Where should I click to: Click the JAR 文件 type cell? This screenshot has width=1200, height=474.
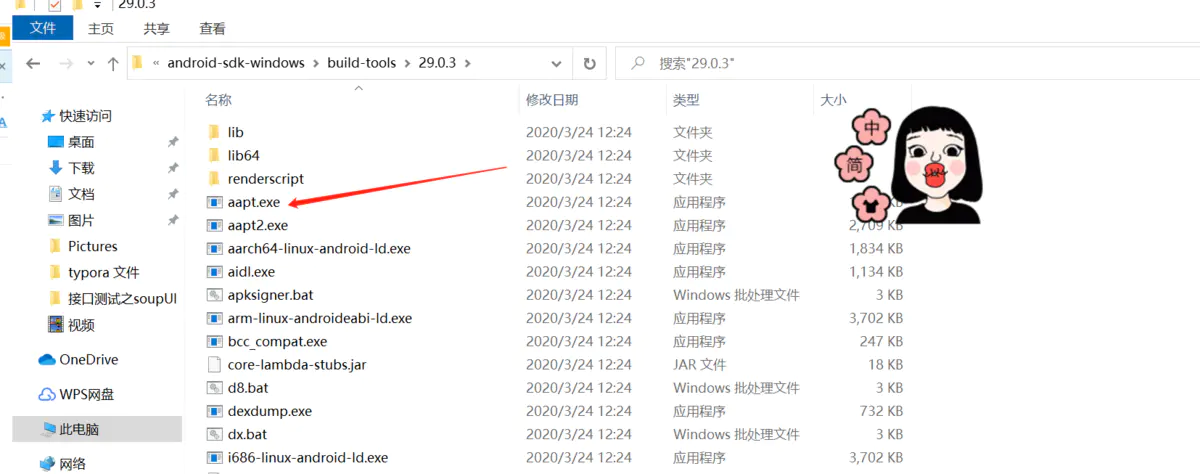[700, 365]
